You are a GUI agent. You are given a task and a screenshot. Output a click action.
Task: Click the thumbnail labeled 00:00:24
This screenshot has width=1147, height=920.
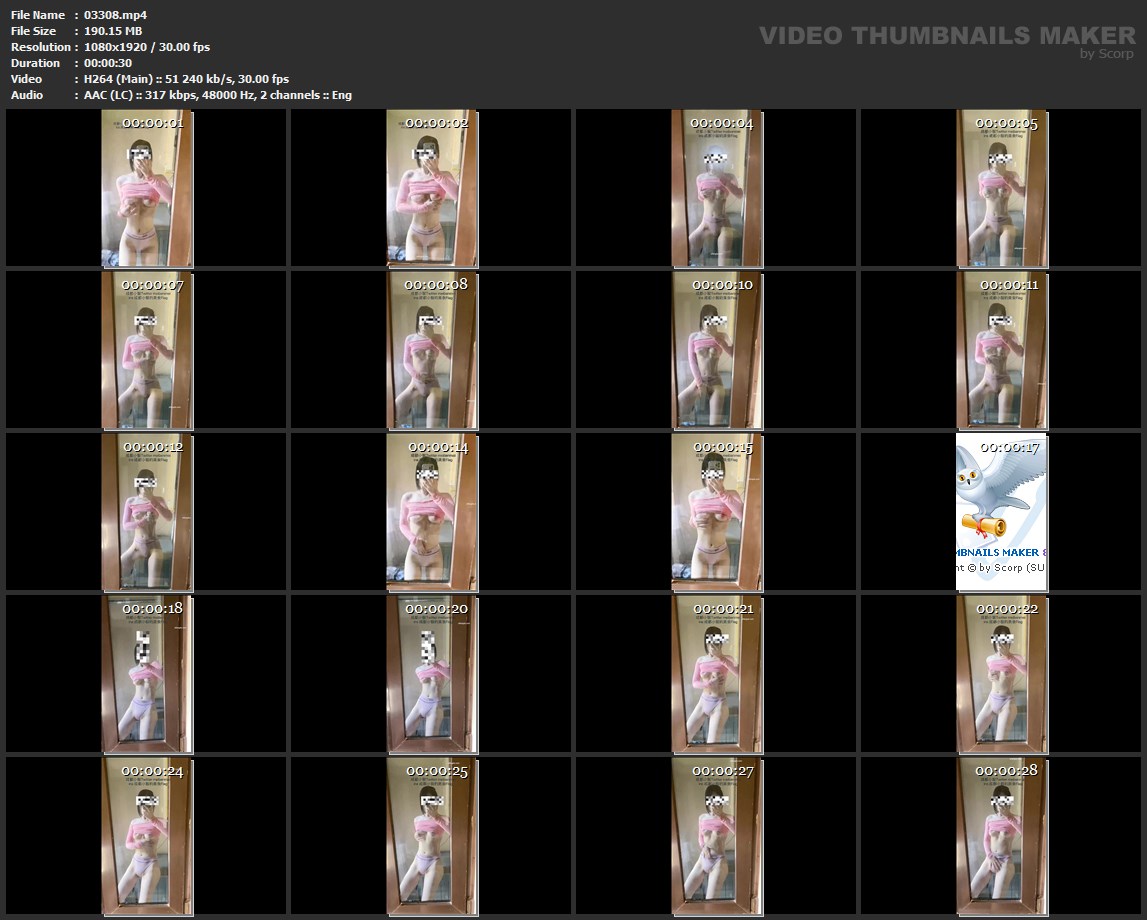(x=147, y=836)
